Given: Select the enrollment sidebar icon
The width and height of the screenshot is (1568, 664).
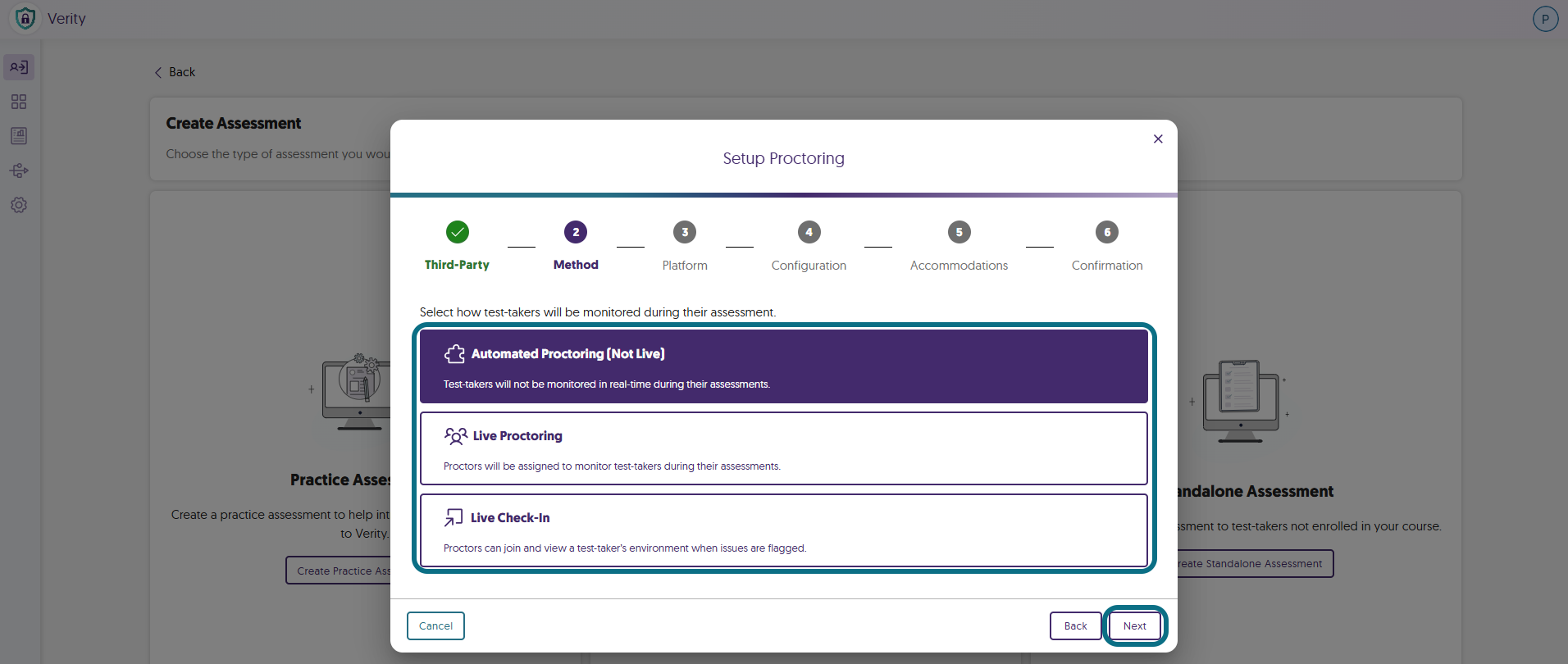Looking at the screenshot, I should tap(19, 67).
